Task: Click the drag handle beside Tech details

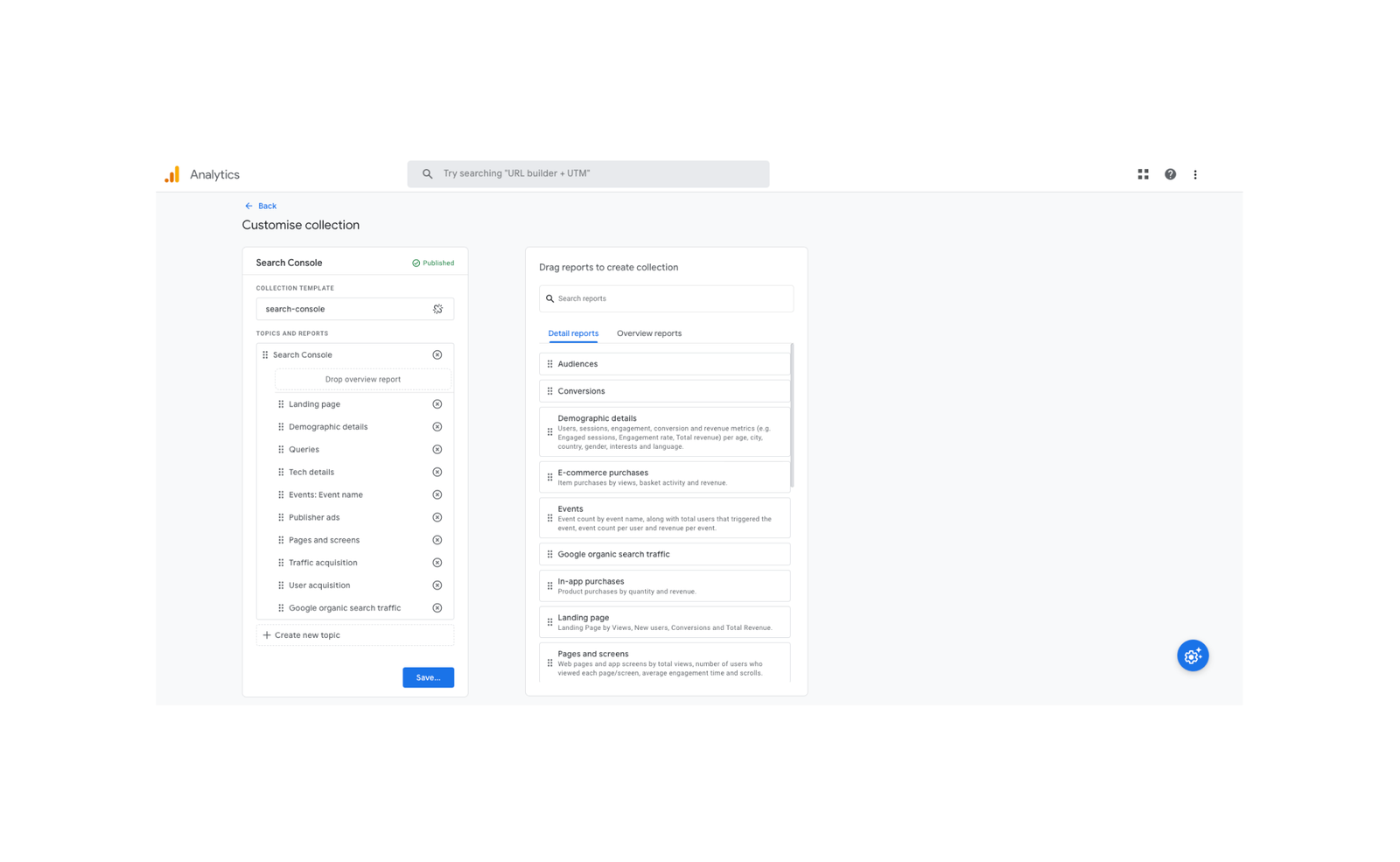Action: (x=281, y=473)
